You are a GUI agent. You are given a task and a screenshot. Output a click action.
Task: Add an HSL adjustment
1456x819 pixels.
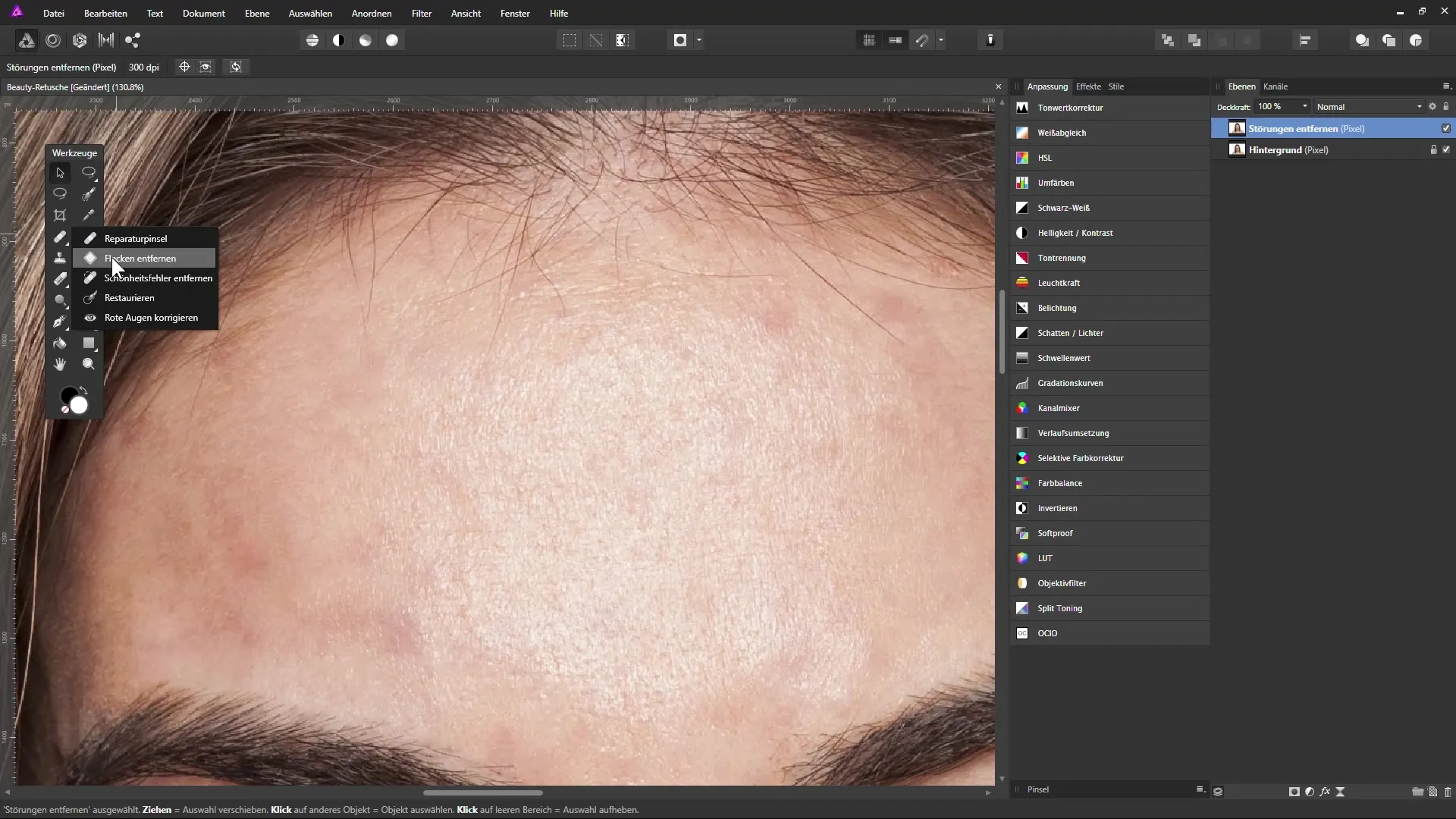tap(1109, 158)
